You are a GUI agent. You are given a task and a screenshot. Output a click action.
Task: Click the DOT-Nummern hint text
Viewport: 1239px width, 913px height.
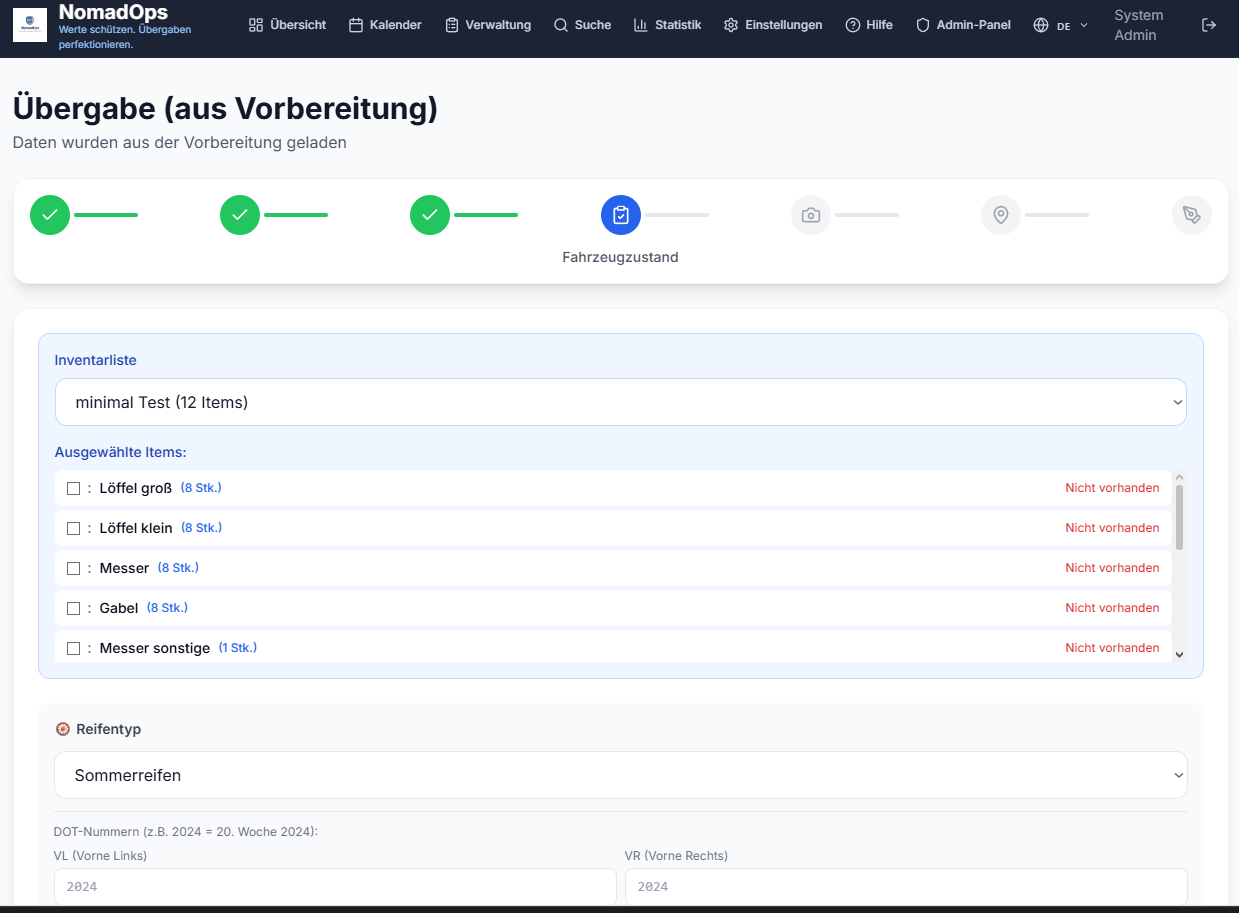pyautogui.click(x=185, y=832)
